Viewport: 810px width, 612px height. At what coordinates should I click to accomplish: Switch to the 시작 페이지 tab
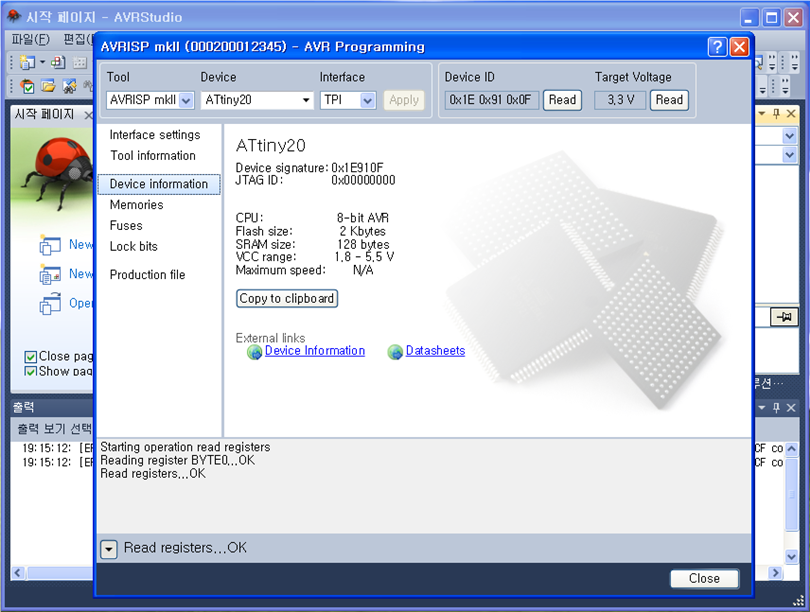[45, 114]
